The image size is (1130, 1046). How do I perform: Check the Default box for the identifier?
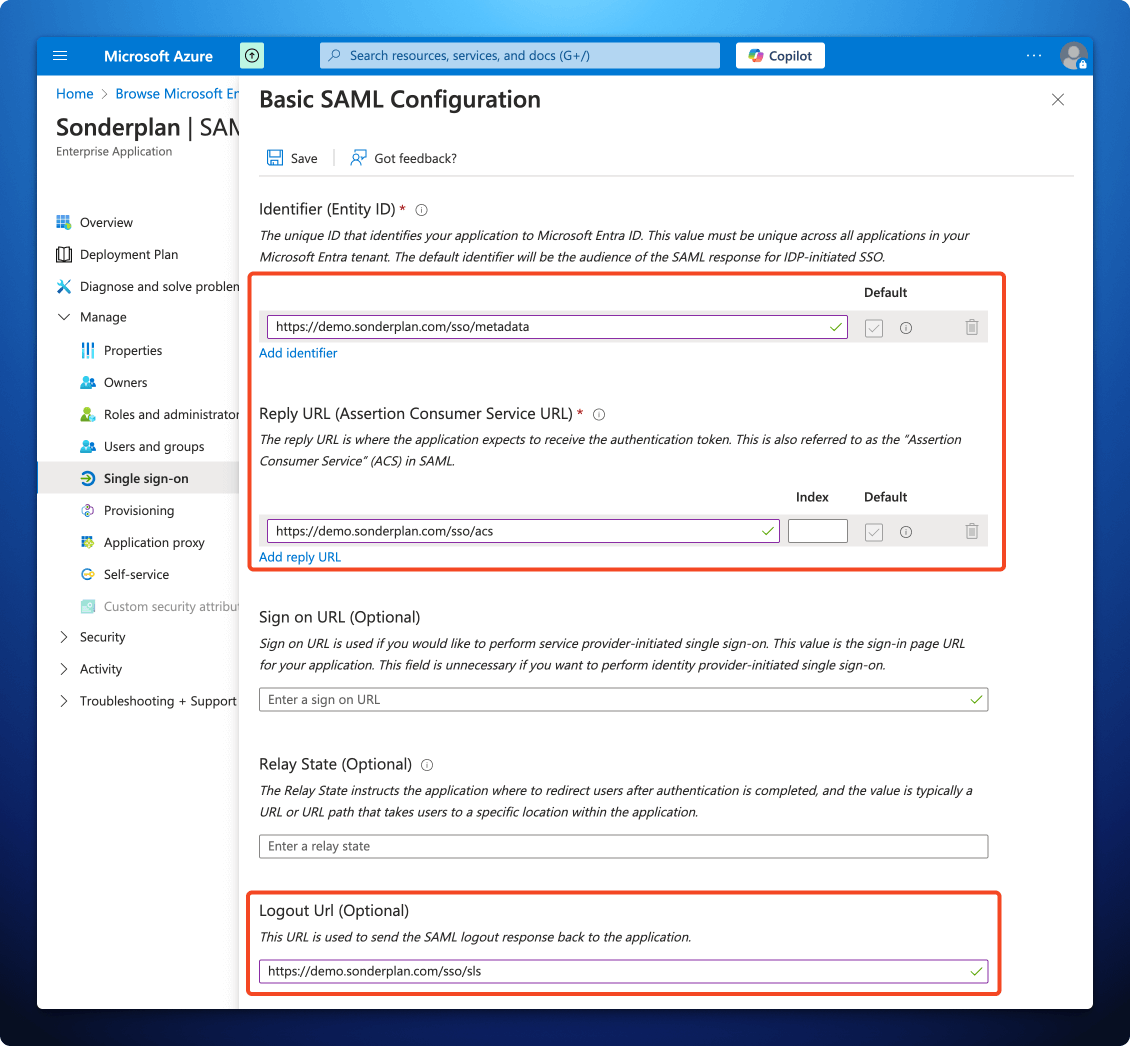(873, 327)
